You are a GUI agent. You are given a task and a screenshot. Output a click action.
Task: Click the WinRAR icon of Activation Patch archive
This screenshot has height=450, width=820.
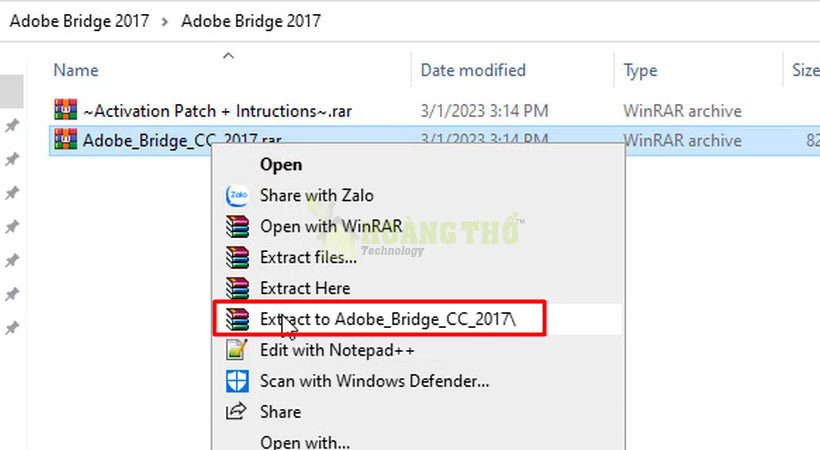click(65, 110)
